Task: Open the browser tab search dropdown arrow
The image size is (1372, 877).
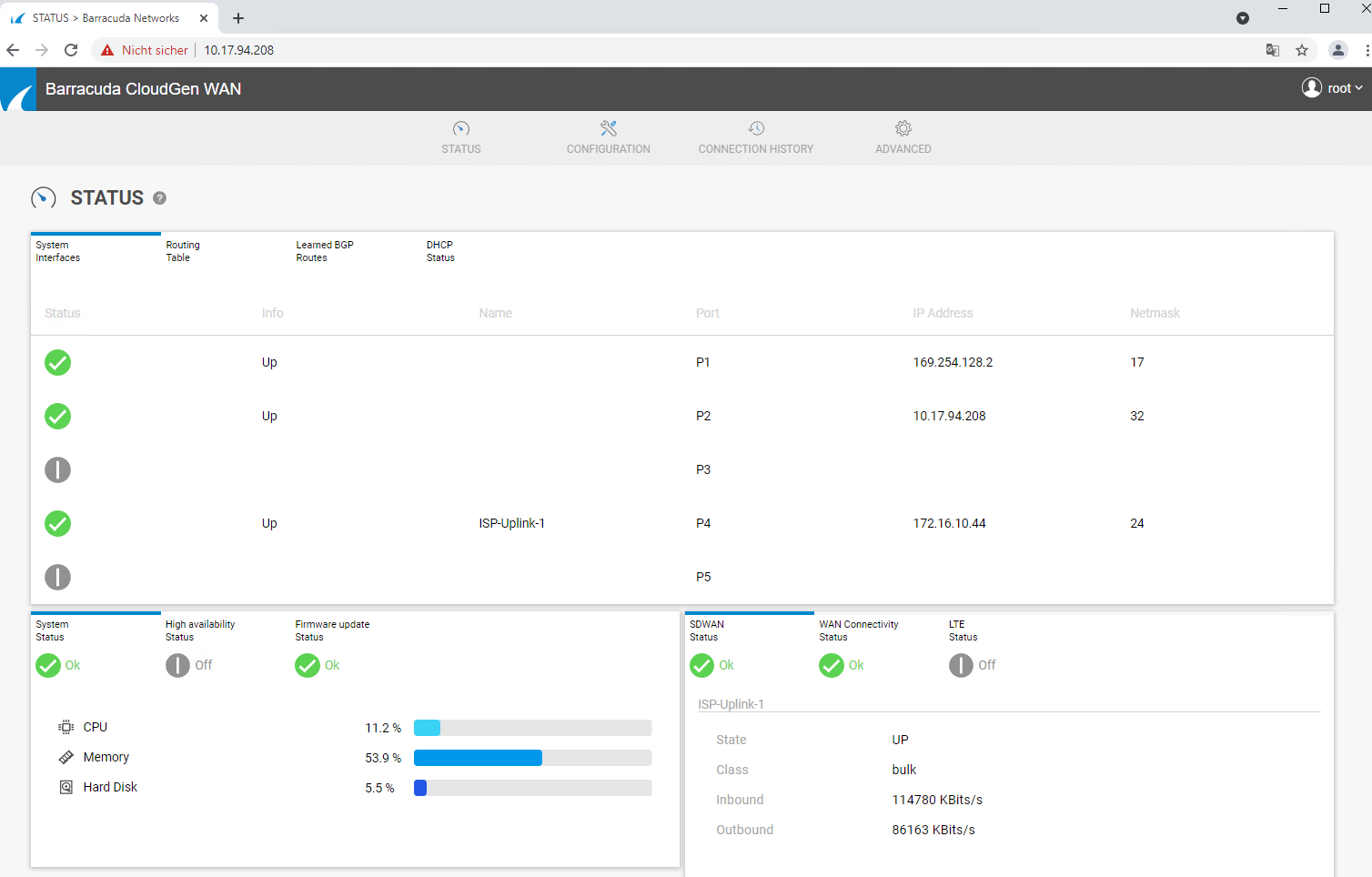Action: (1243, 18)
